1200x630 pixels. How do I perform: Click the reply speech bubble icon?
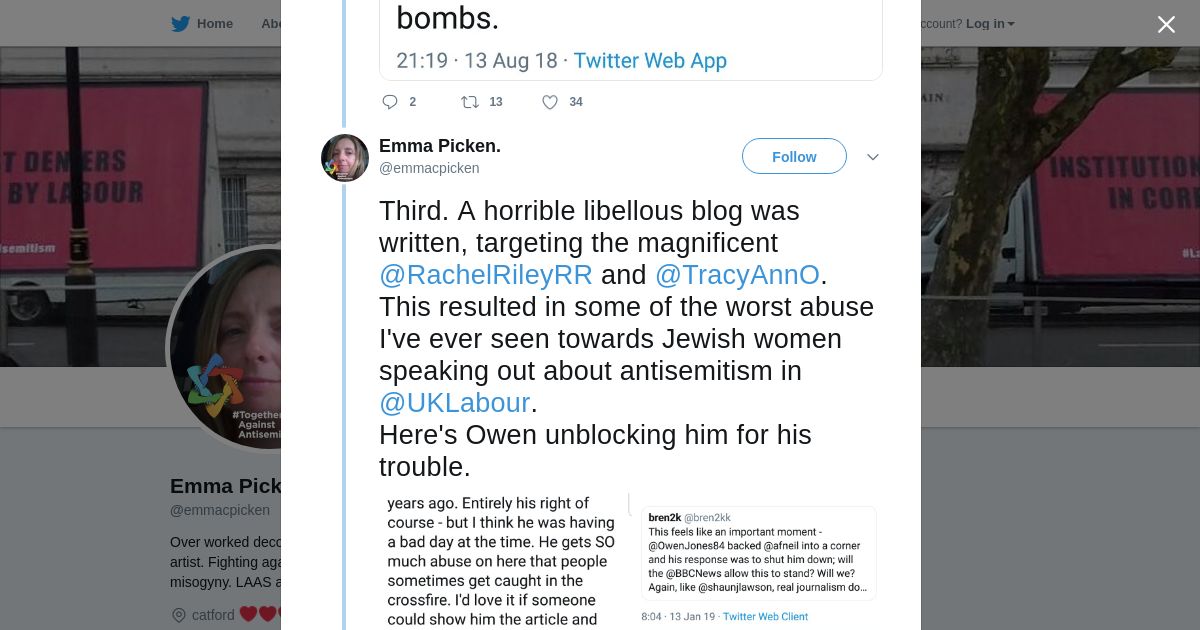pyautogui.click(x=390, y=102)
